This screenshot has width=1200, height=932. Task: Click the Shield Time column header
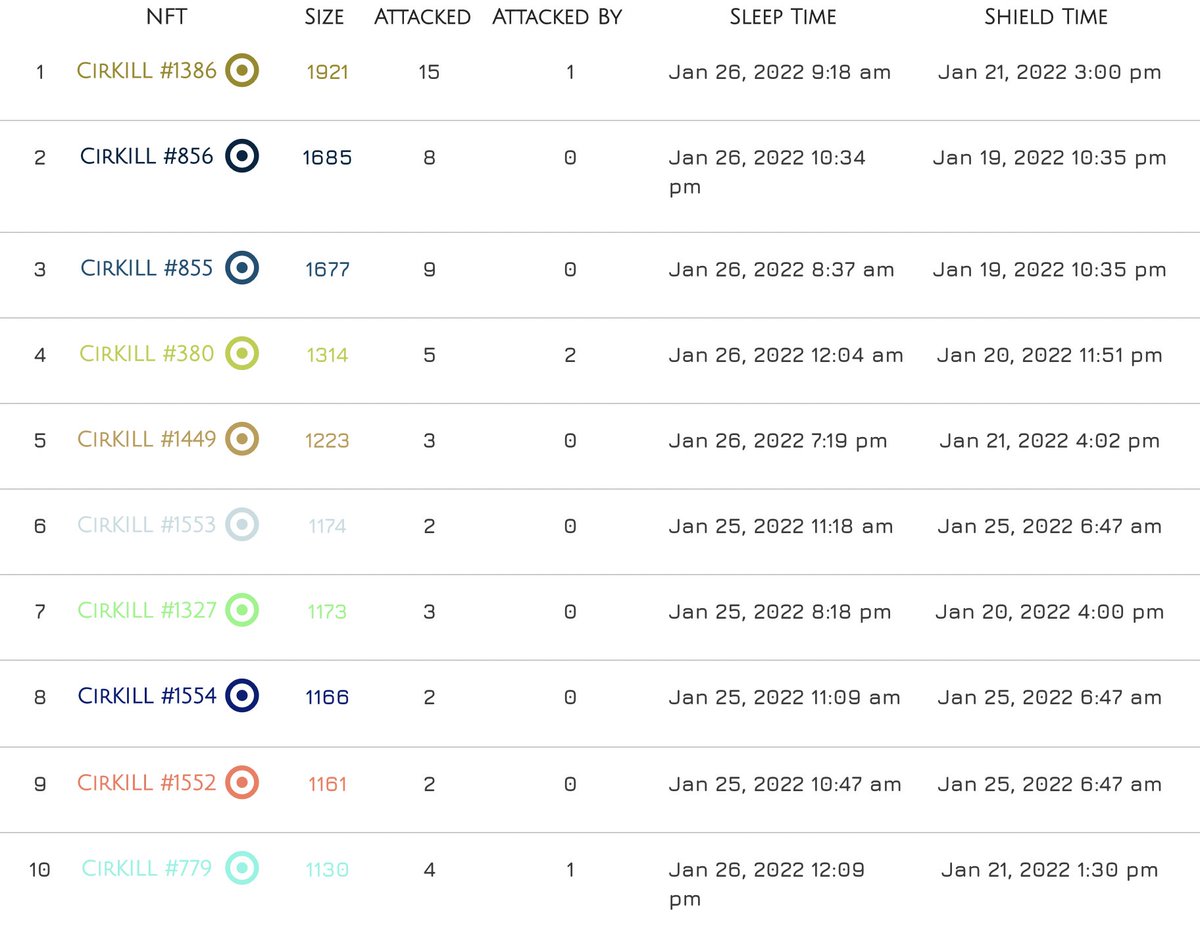pos(1046,17)
